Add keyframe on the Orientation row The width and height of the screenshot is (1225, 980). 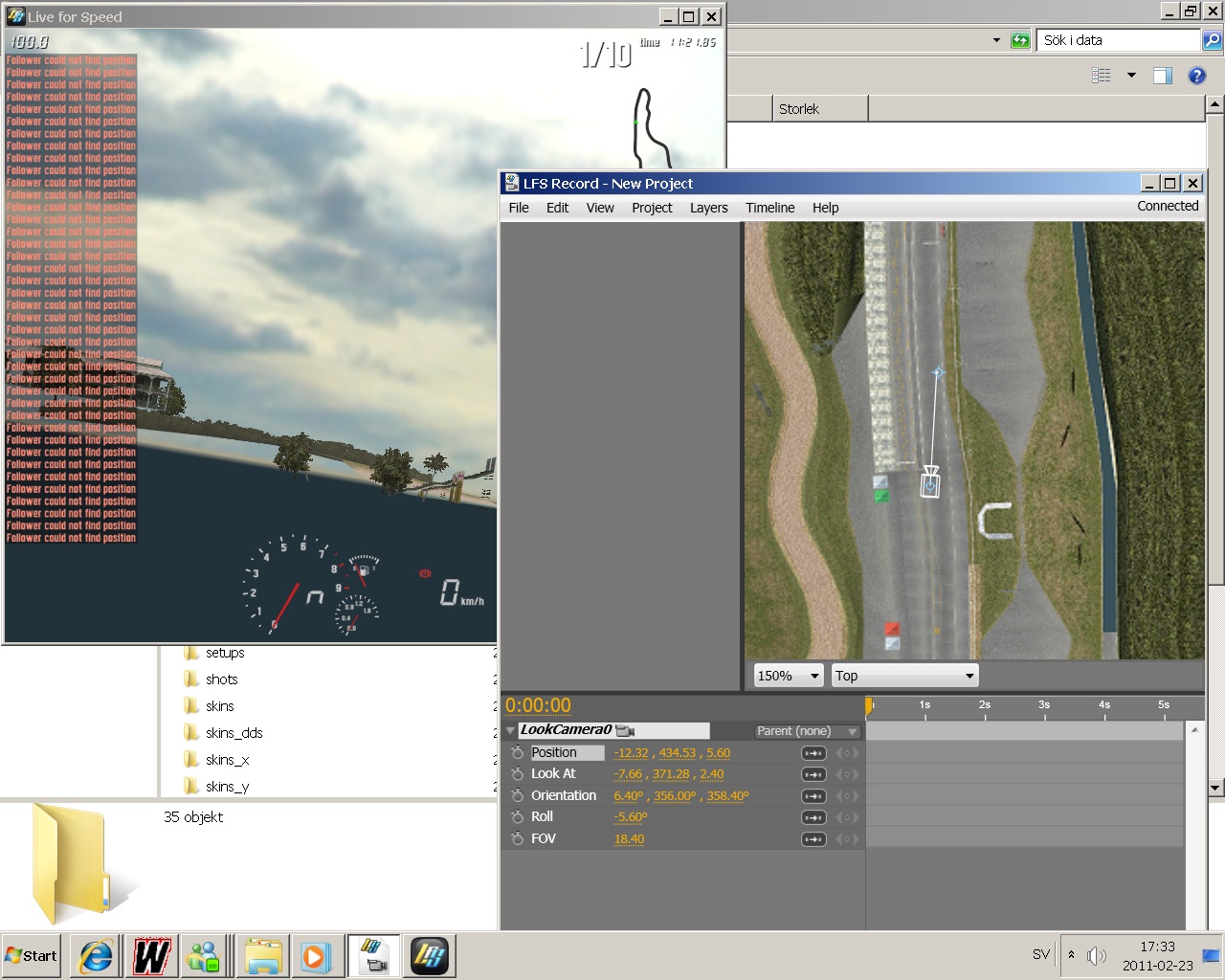[847, 796]
